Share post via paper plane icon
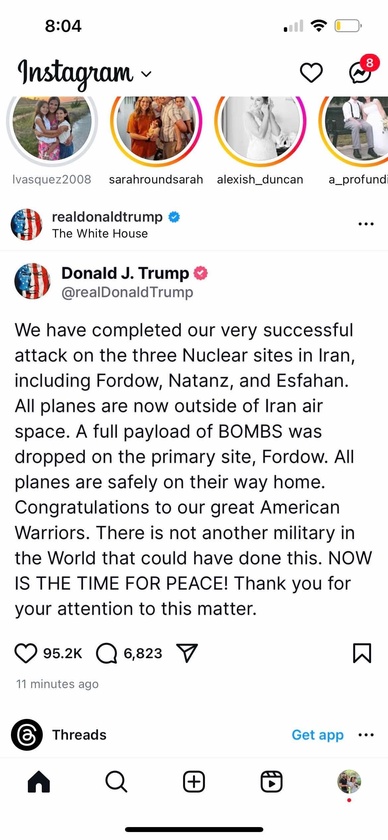 tap(187, 653)
